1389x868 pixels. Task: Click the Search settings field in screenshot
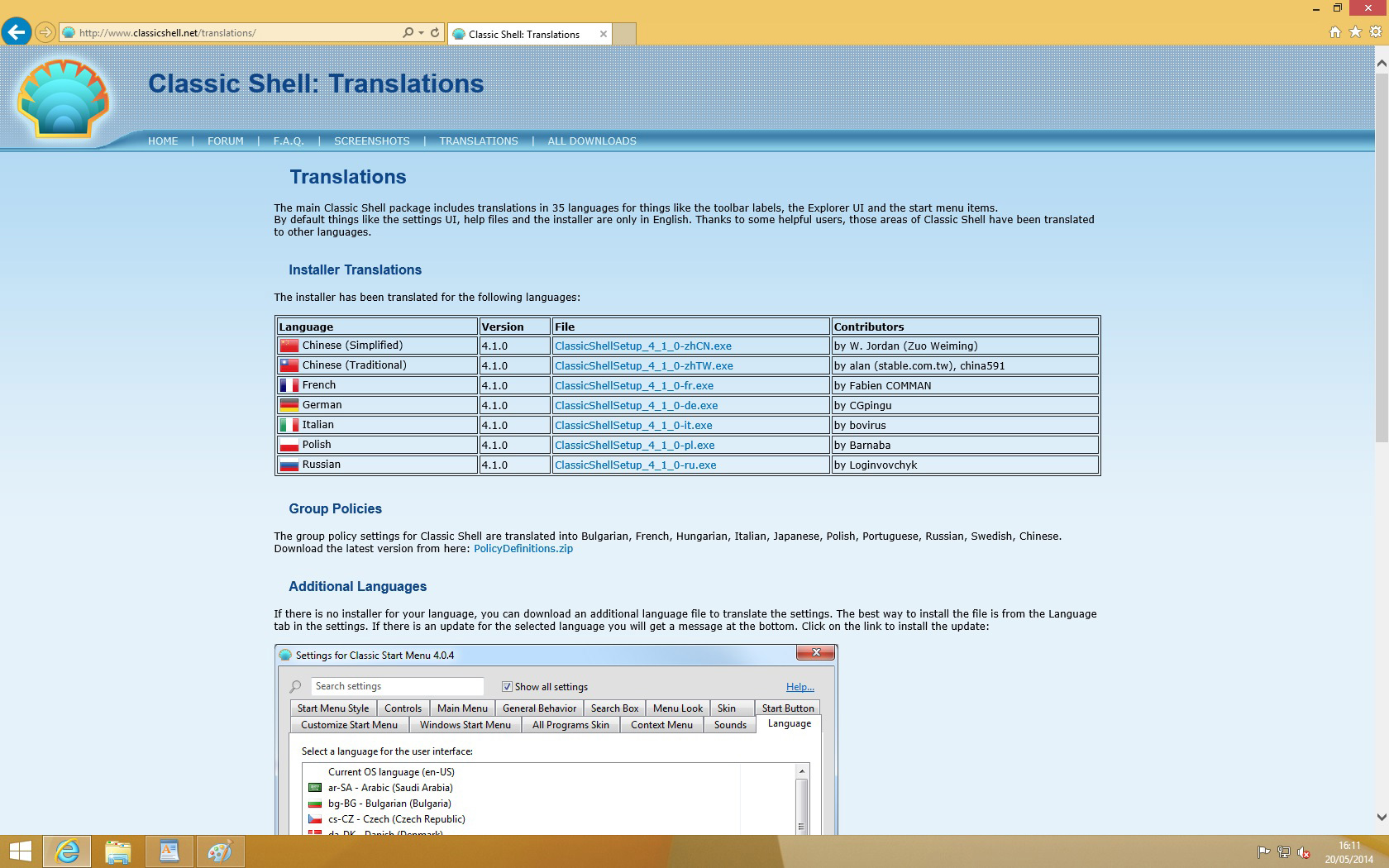(x=397, y=686)
